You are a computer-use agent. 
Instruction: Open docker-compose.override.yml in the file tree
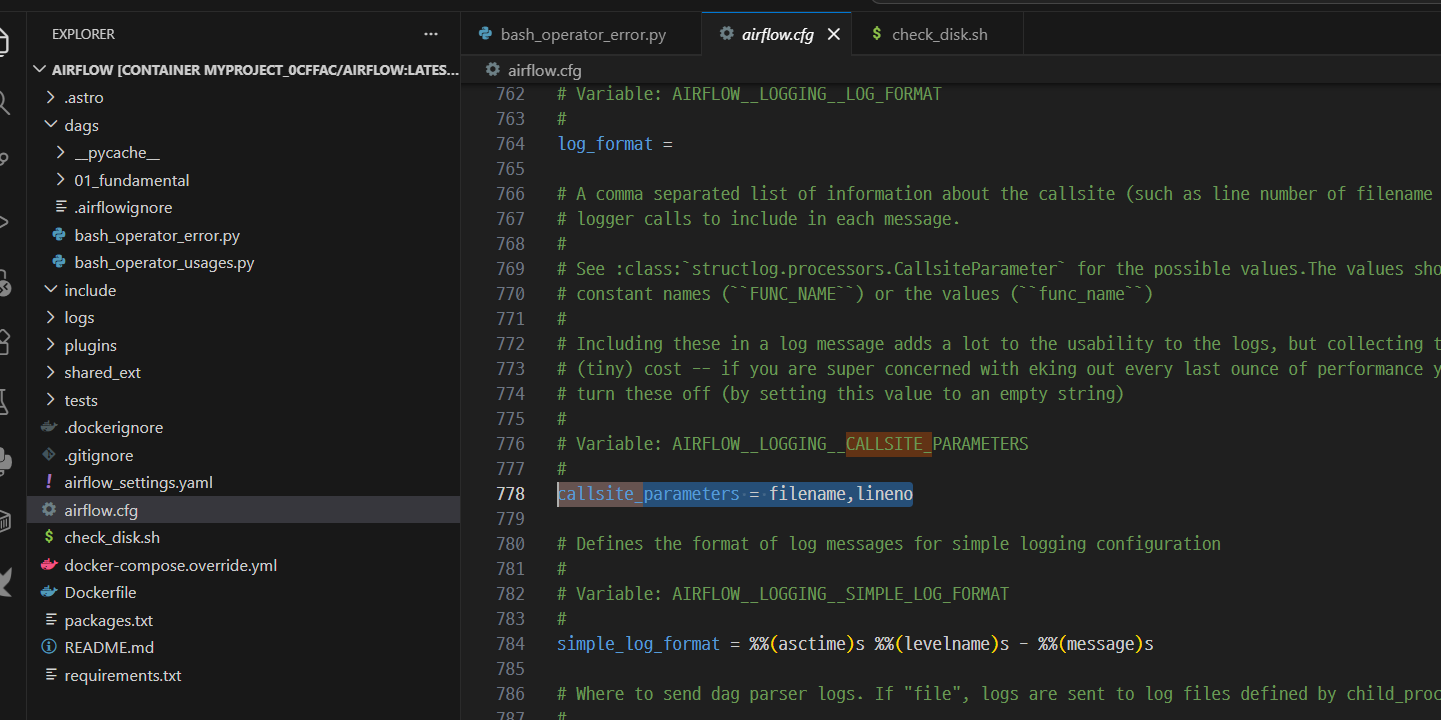point(170,565)
